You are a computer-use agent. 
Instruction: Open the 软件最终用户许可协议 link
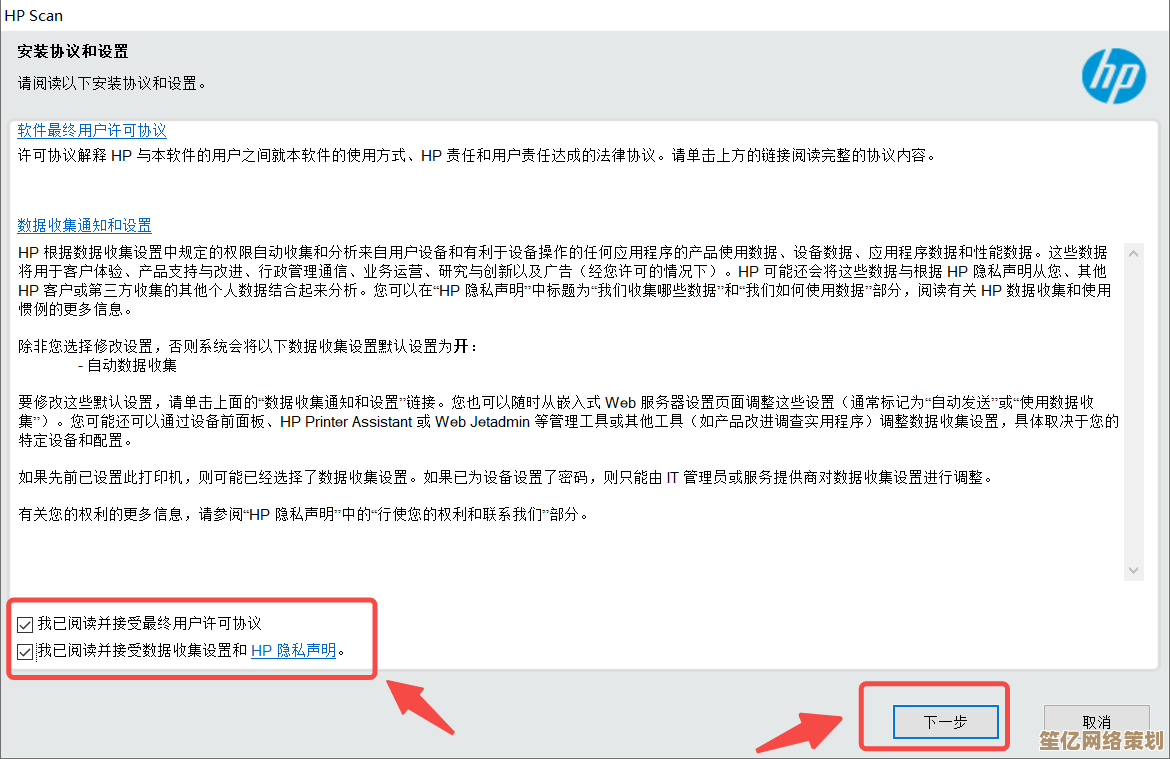coord(92,131)
